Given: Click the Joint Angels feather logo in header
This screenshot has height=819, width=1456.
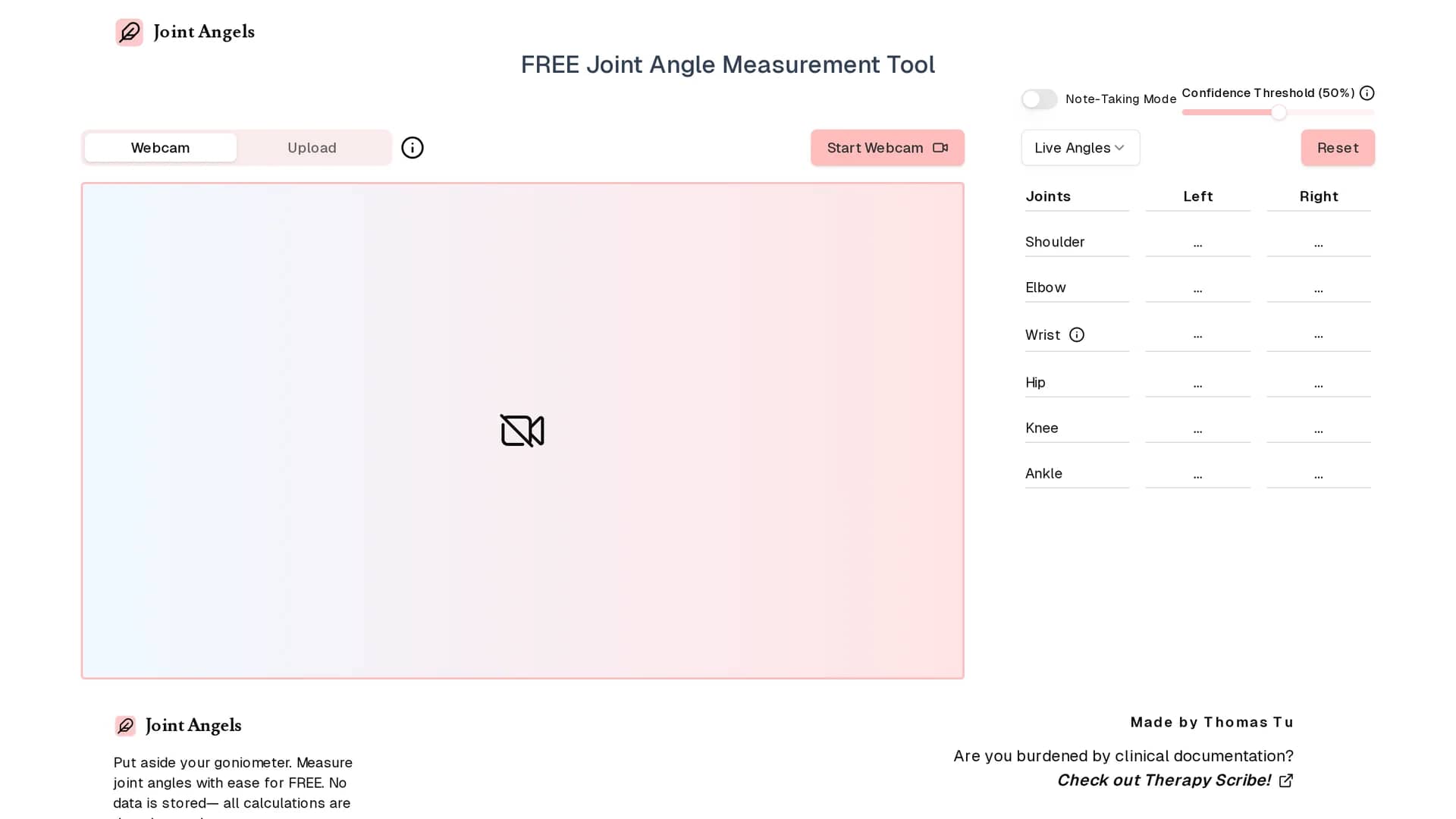Looking at the screenshot, I should pyautogui.click(x=129, y=33).
